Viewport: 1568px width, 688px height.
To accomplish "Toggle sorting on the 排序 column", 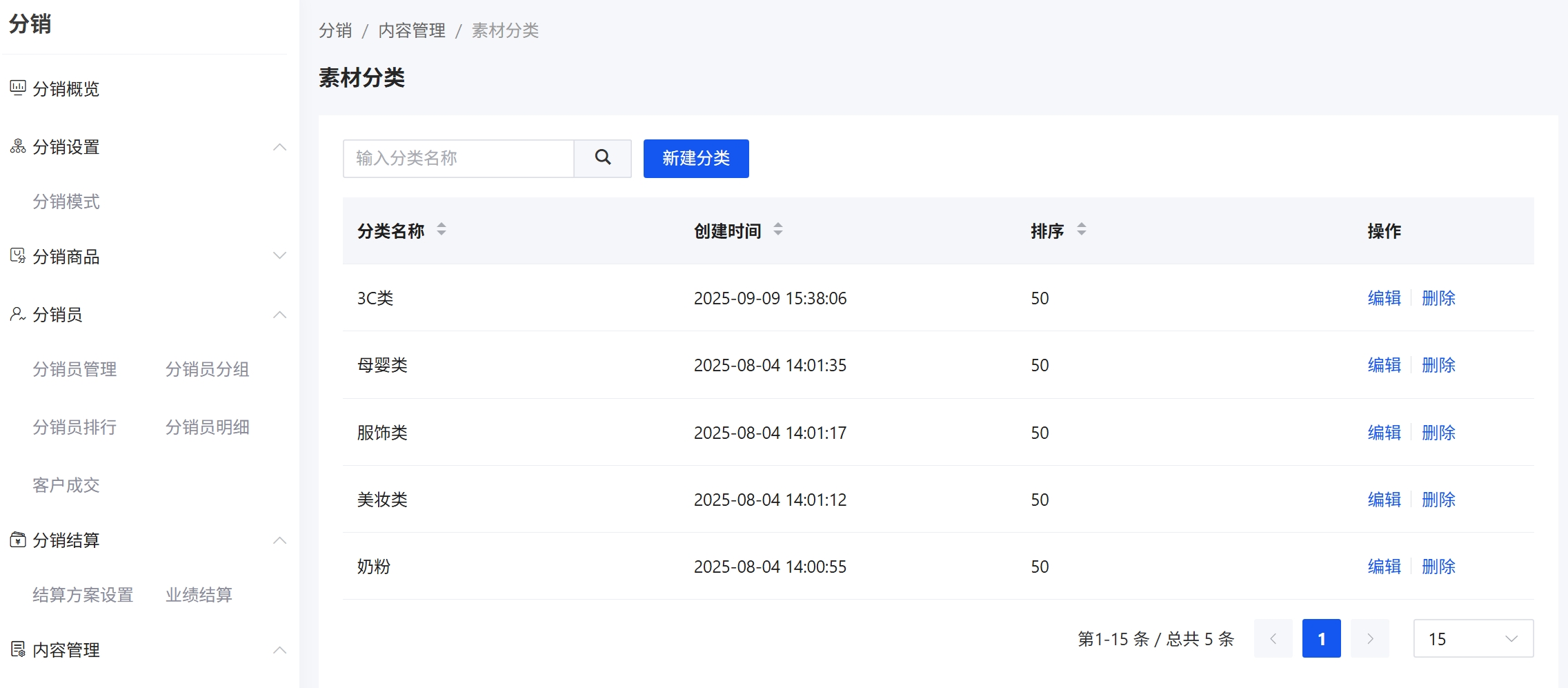I will [x=1081, y=230].
